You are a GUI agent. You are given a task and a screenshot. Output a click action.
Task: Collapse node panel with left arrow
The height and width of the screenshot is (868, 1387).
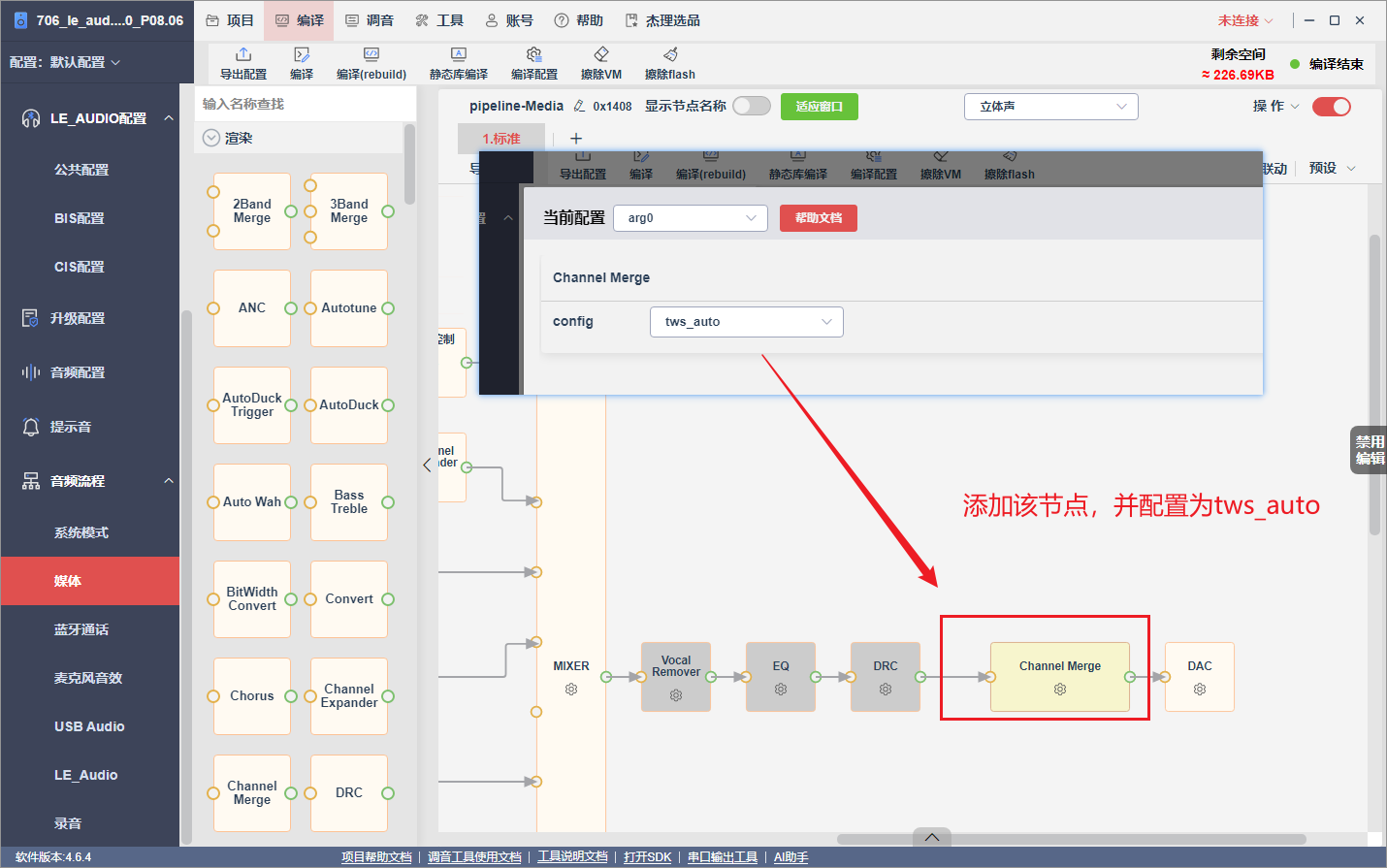pyautogui.click(x=427, y=466)
